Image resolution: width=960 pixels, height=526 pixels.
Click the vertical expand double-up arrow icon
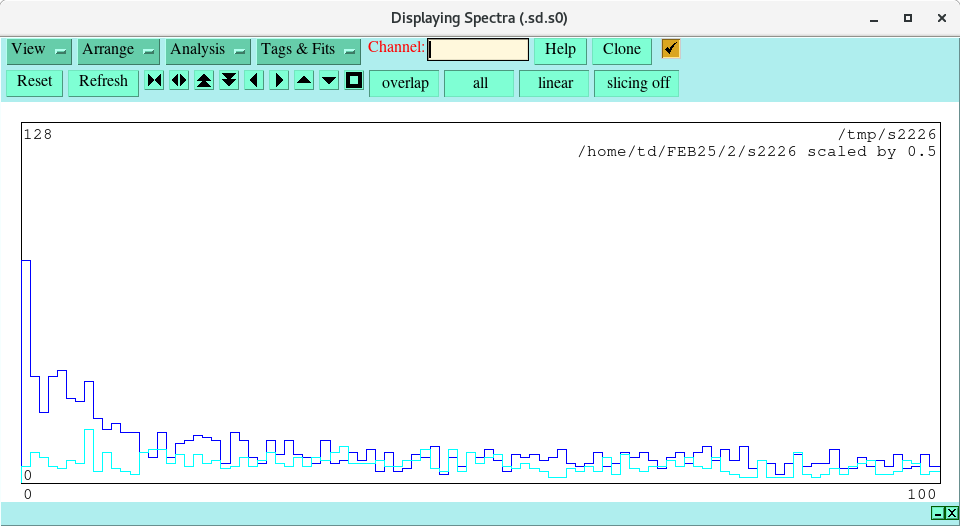click(x=204, y=81)
